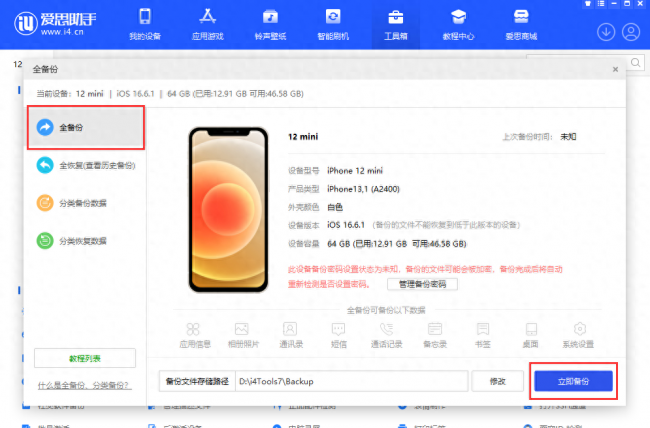The width and height of the screenshot is (650, 428).
Task: Click the skin shirt icon in title bar
Action: click(587, 4)
